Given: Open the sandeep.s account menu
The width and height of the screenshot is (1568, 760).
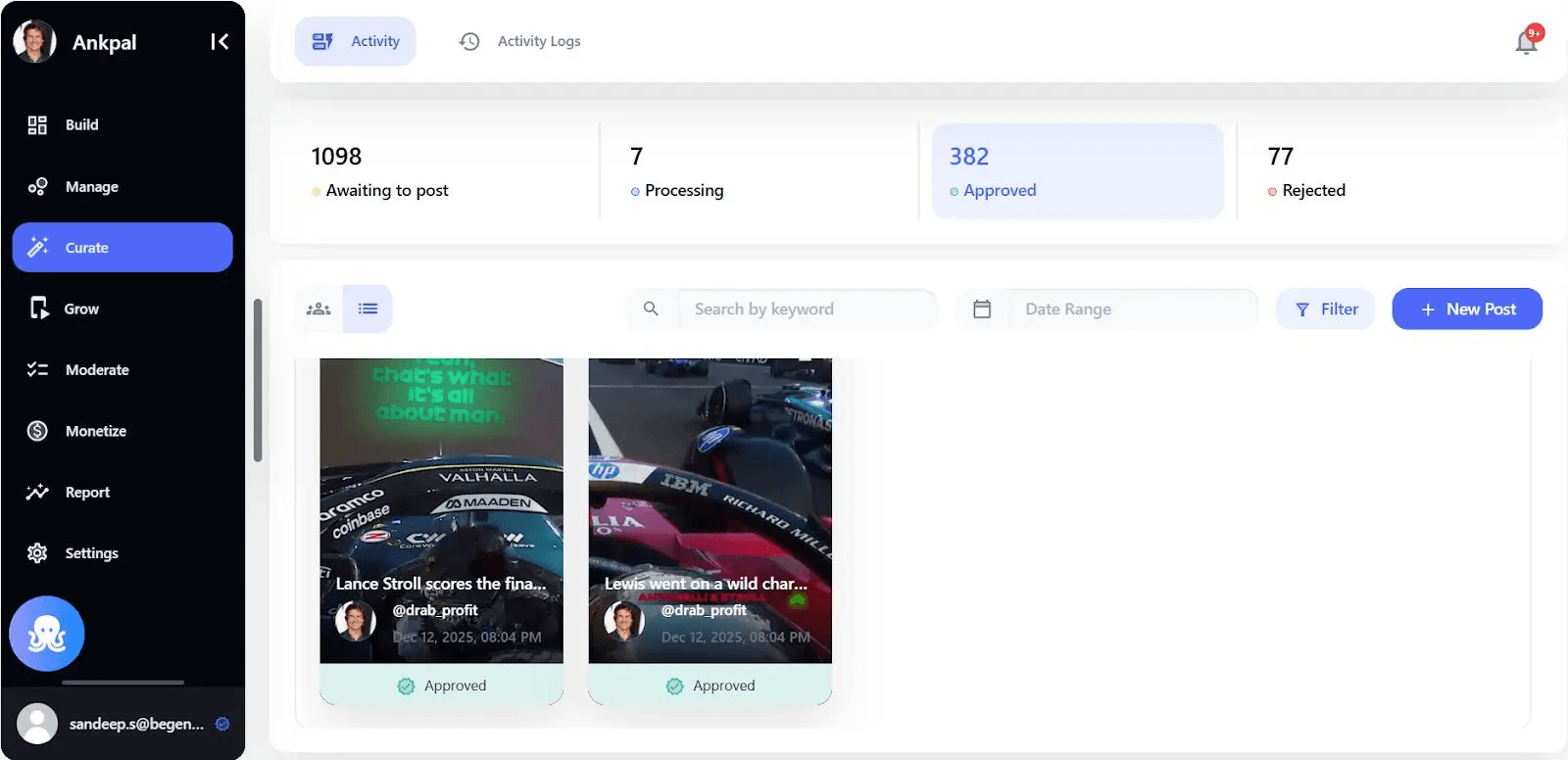Looking at the screenshot, I should coord(122,724).
